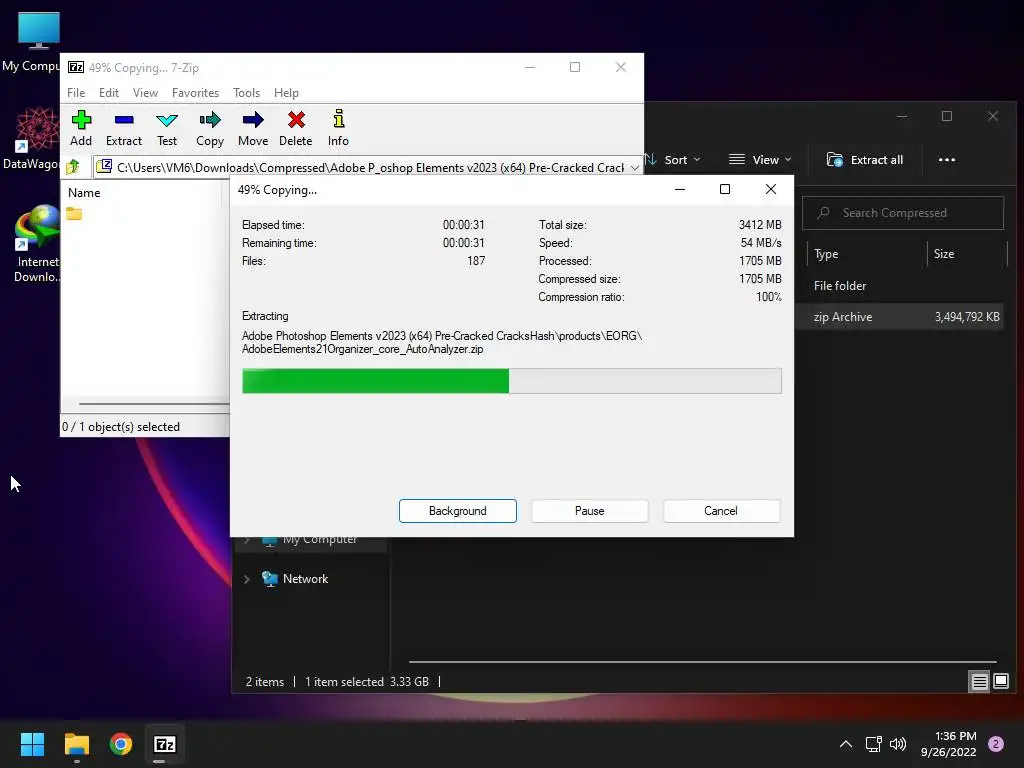The width and height of the screenshot is (1024, 768).
Task: Switch Explorer to large thumbnails layout
Action: point(1001,682)
